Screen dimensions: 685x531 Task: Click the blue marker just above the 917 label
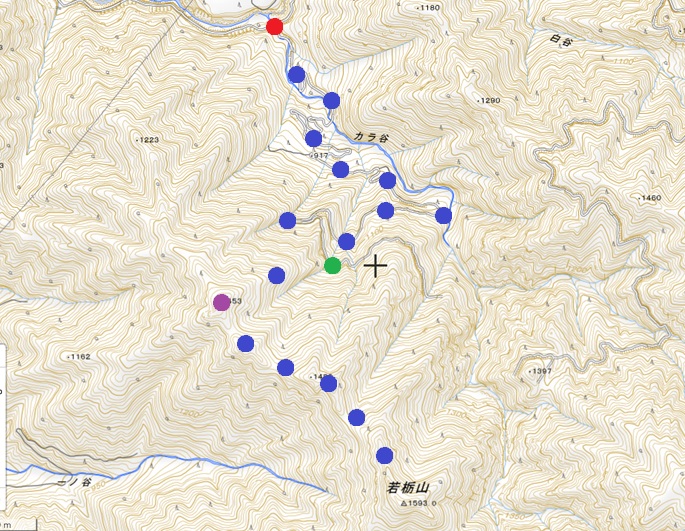314,138
